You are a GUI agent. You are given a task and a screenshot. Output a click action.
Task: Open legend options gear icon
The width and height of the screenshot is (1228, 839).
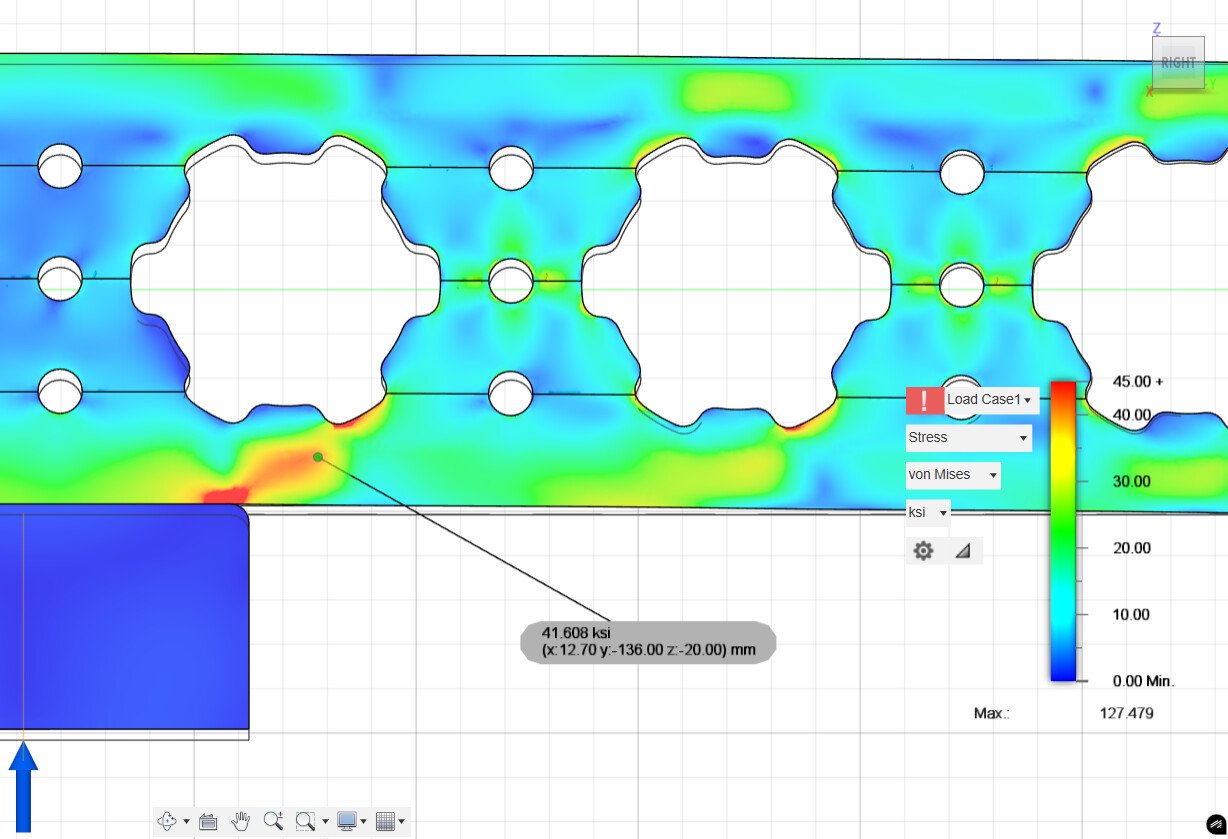(x=924, y=551)
